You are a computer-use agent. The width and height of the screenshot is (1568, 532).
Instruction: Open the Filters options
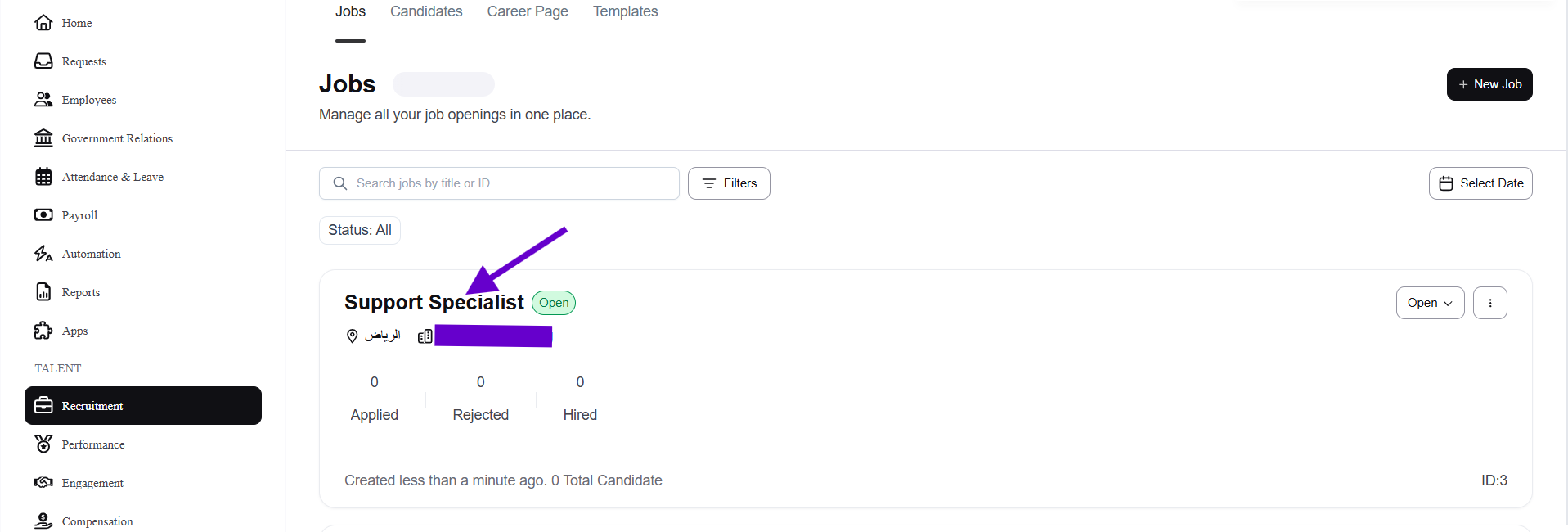point(729,183)
